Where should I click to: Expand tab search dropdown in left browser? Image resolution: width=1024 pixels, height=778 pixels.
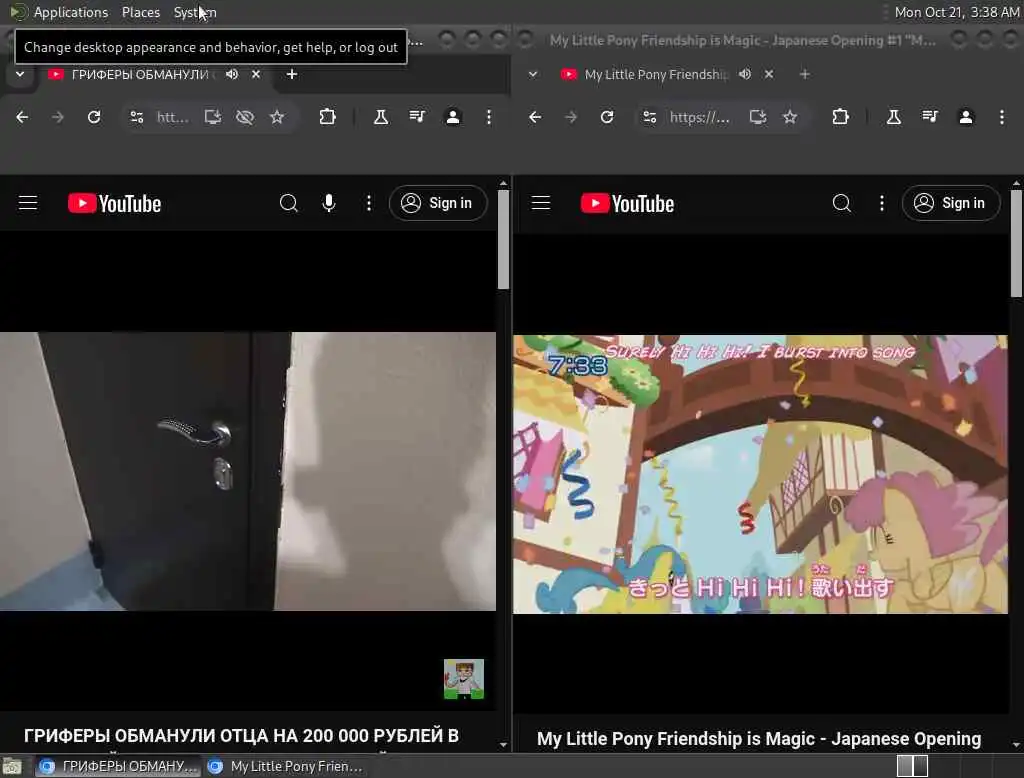tap(20, 74)
